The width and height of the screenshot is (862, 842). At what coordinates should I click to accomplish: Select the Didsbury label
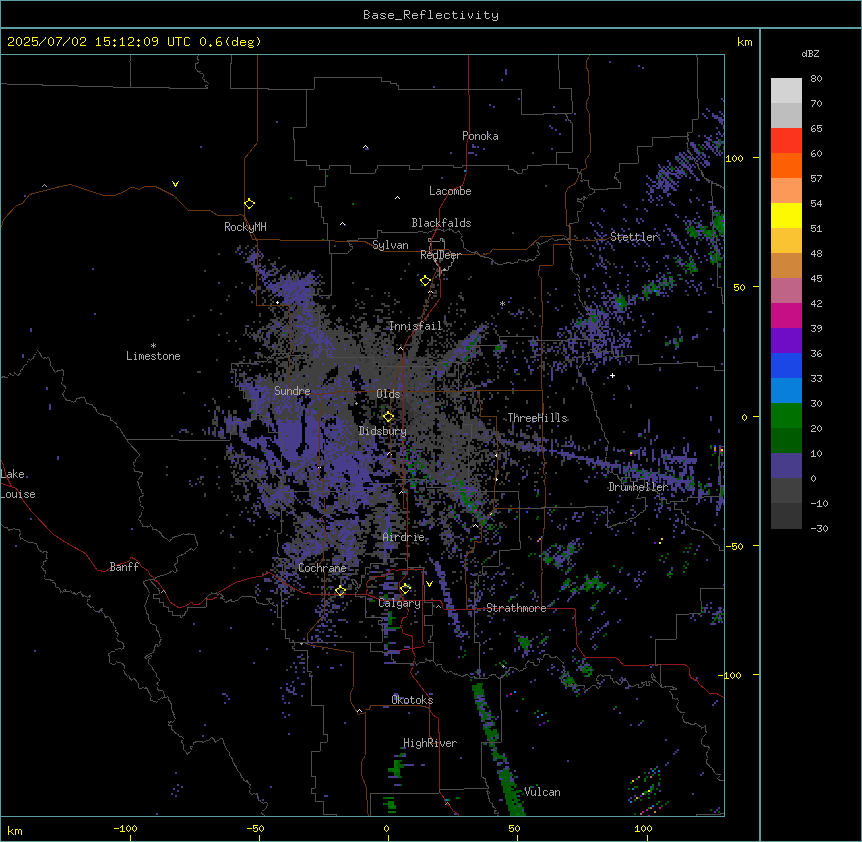[383, 431]
